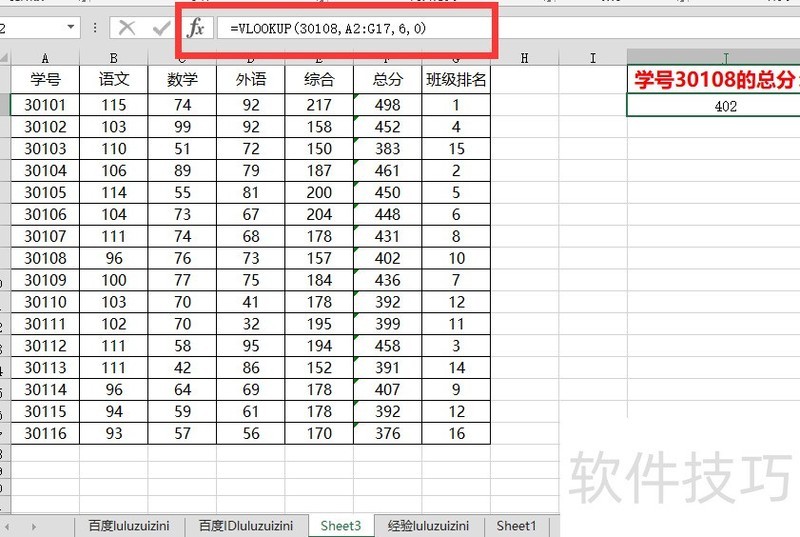Click the three-dot formula bar resize handle
Screen dimensions: 800x537
(x=95, y=28)
